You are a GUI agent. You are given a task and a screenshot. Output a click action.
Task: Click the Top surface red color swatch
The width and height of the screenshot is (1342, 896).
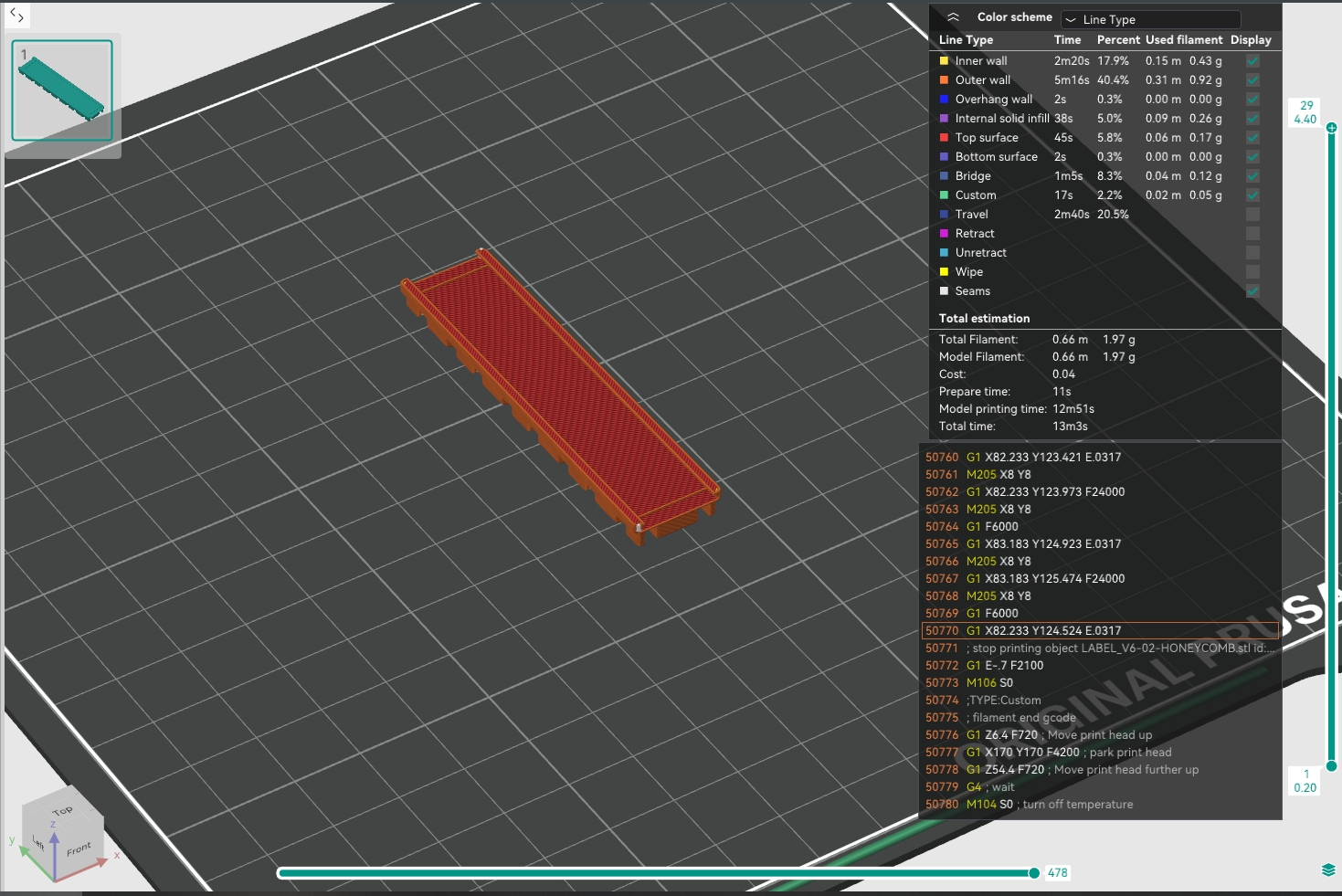[944, 138]
